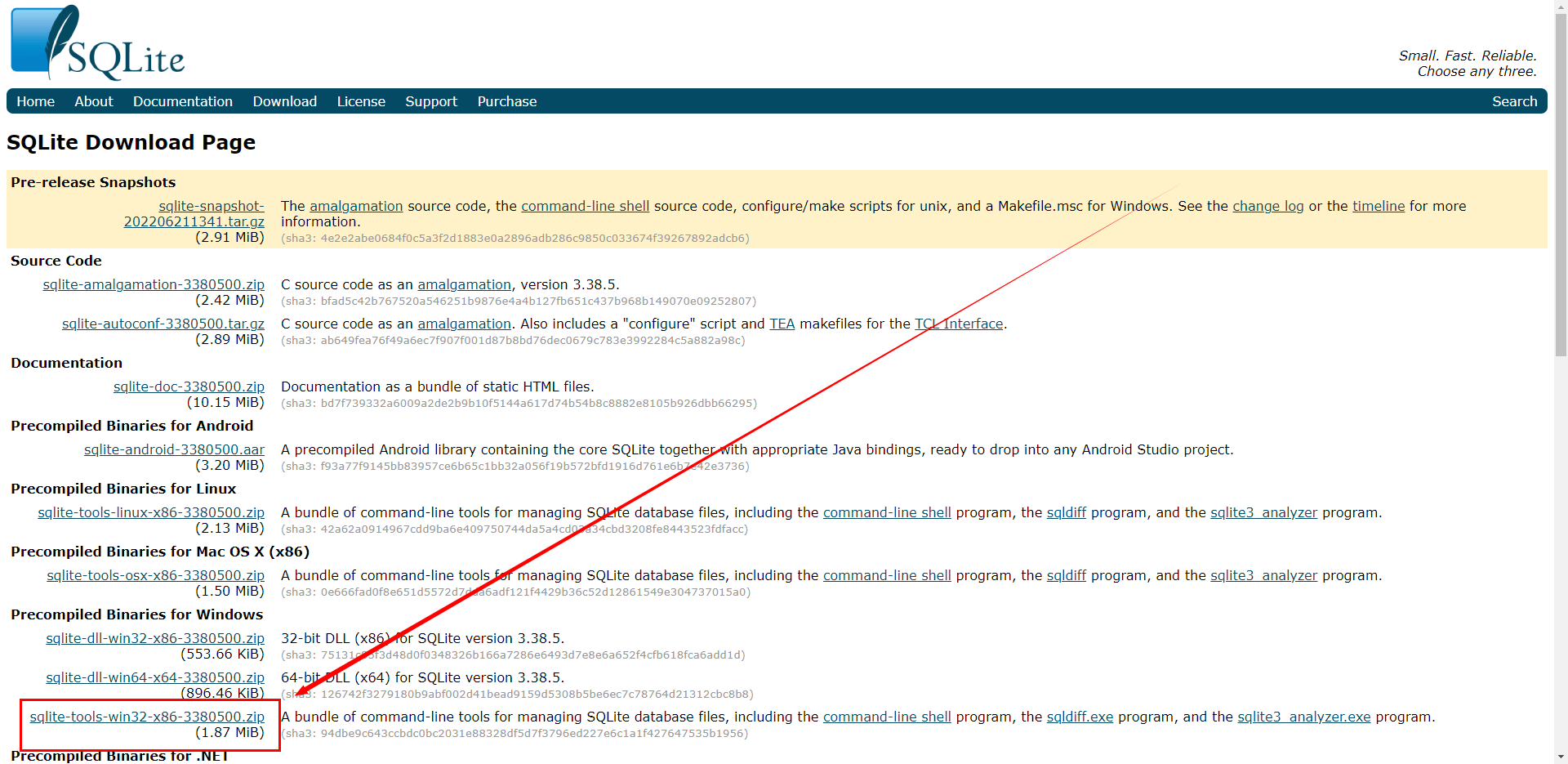Click the SQLite logo

coord(98,43)
